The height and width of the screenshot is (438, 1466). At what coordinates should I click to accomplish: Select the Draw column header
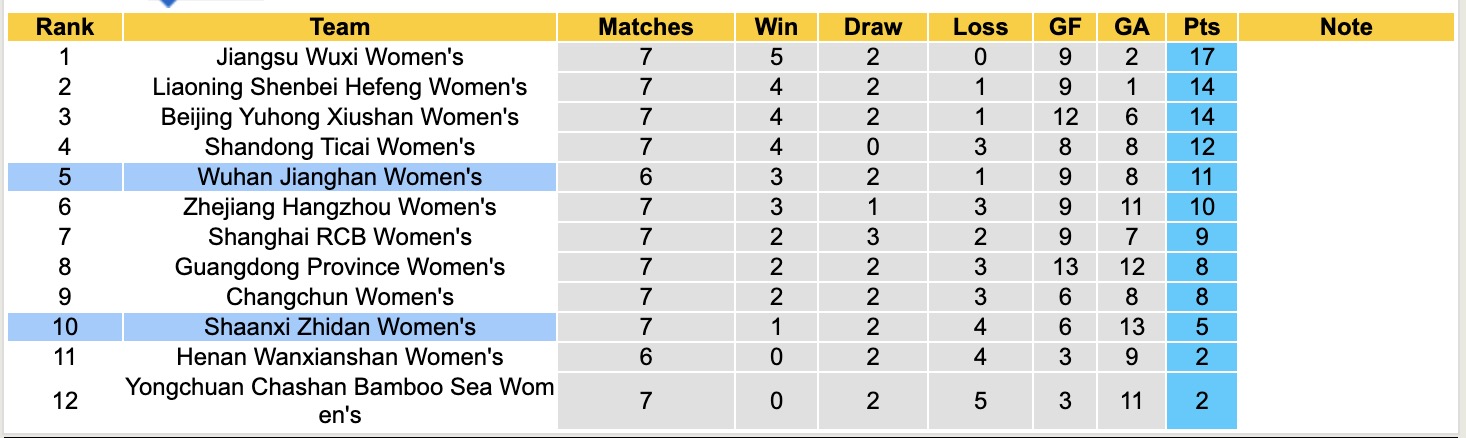(x=872, y=27)
